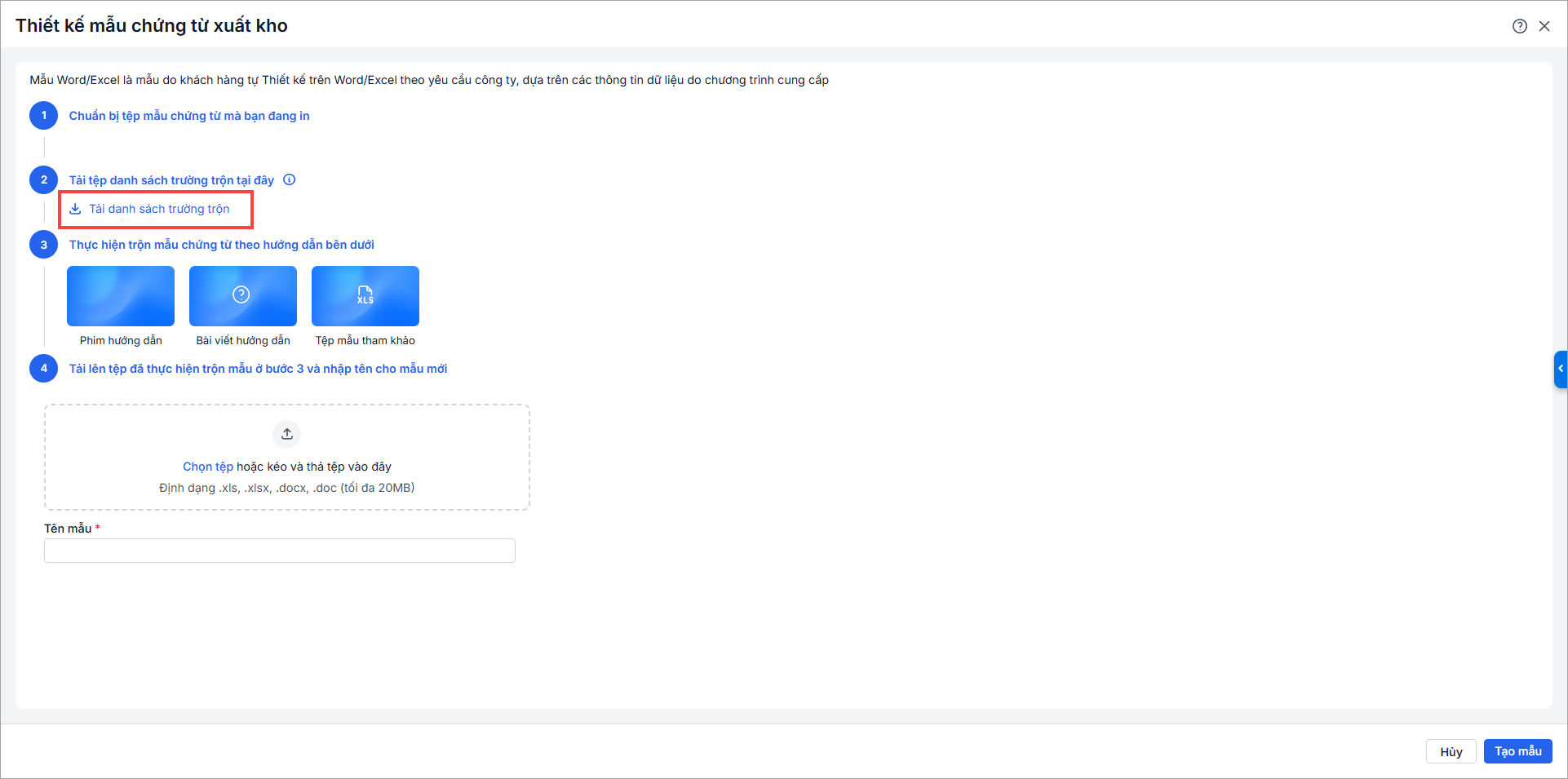Focus the Tên mẫu text field
Viewport: 1568px width, 779px height.
point(280,551)
